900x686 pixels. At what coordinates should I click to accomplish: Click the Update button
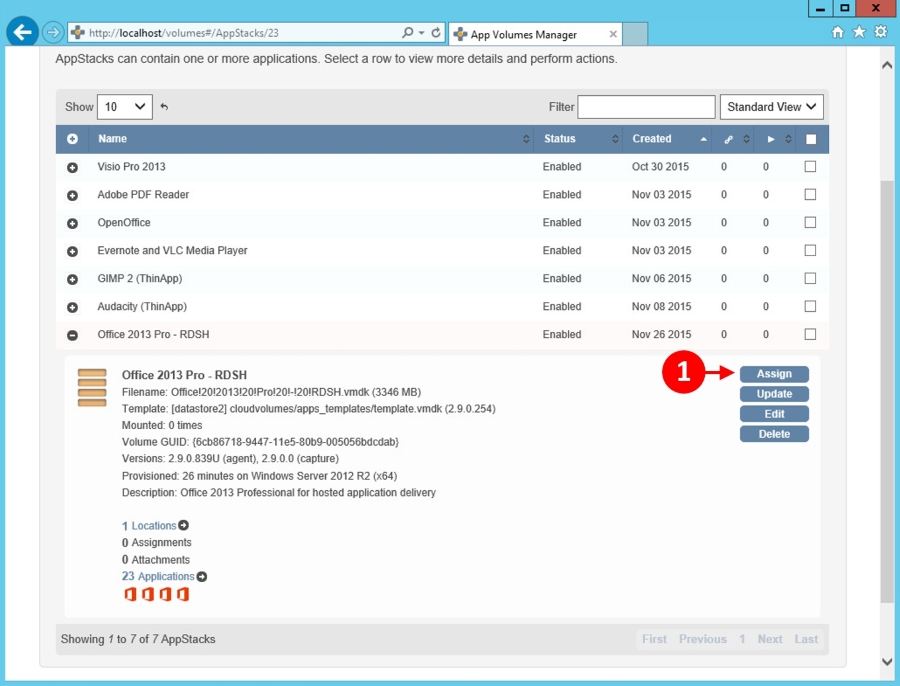(x=774, y=394)
